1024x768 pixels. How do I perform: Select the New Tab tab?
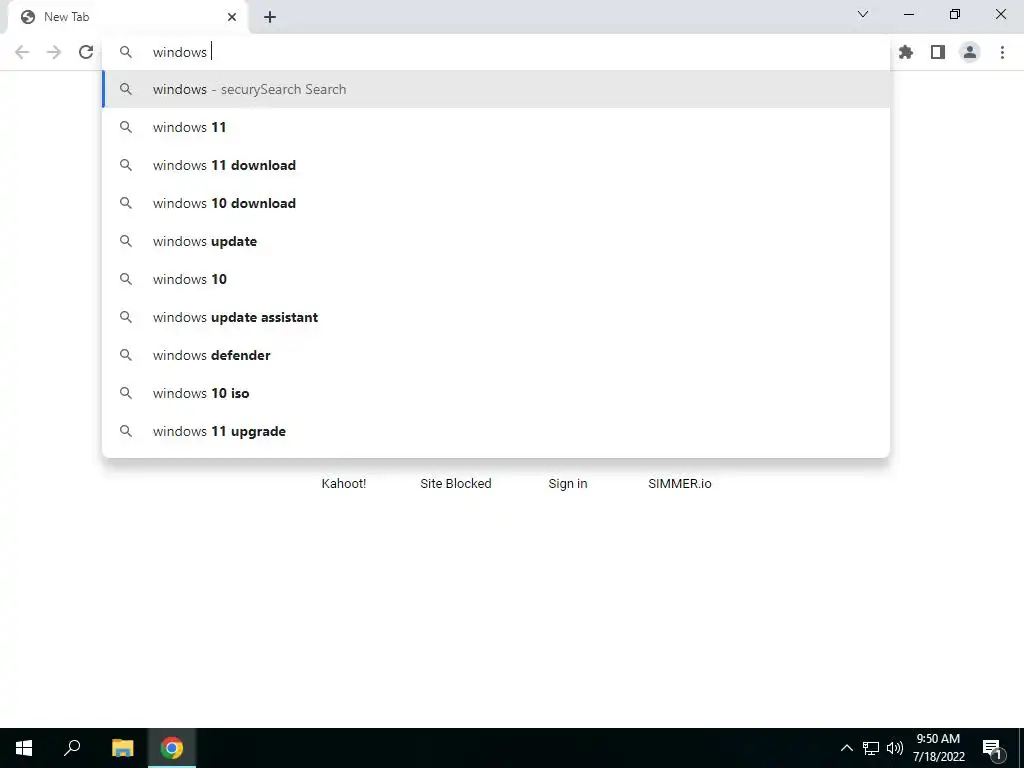[128, 17]
